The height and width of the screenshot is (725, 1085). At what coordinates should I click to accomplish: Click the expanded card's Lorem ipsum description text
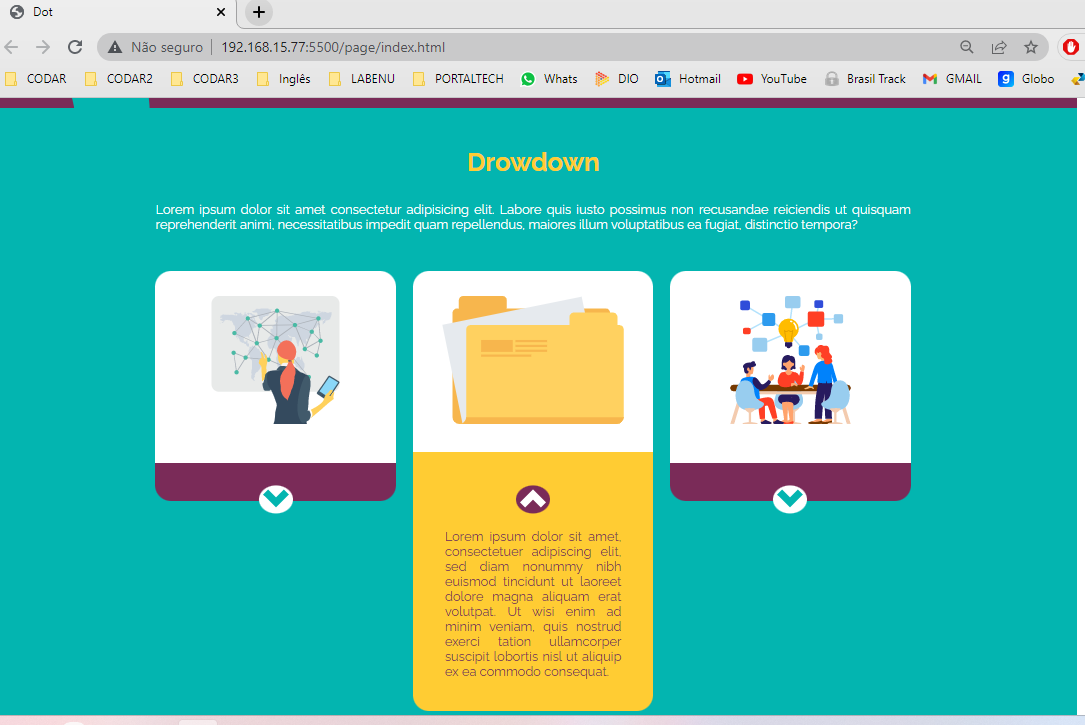click(533, 604)
